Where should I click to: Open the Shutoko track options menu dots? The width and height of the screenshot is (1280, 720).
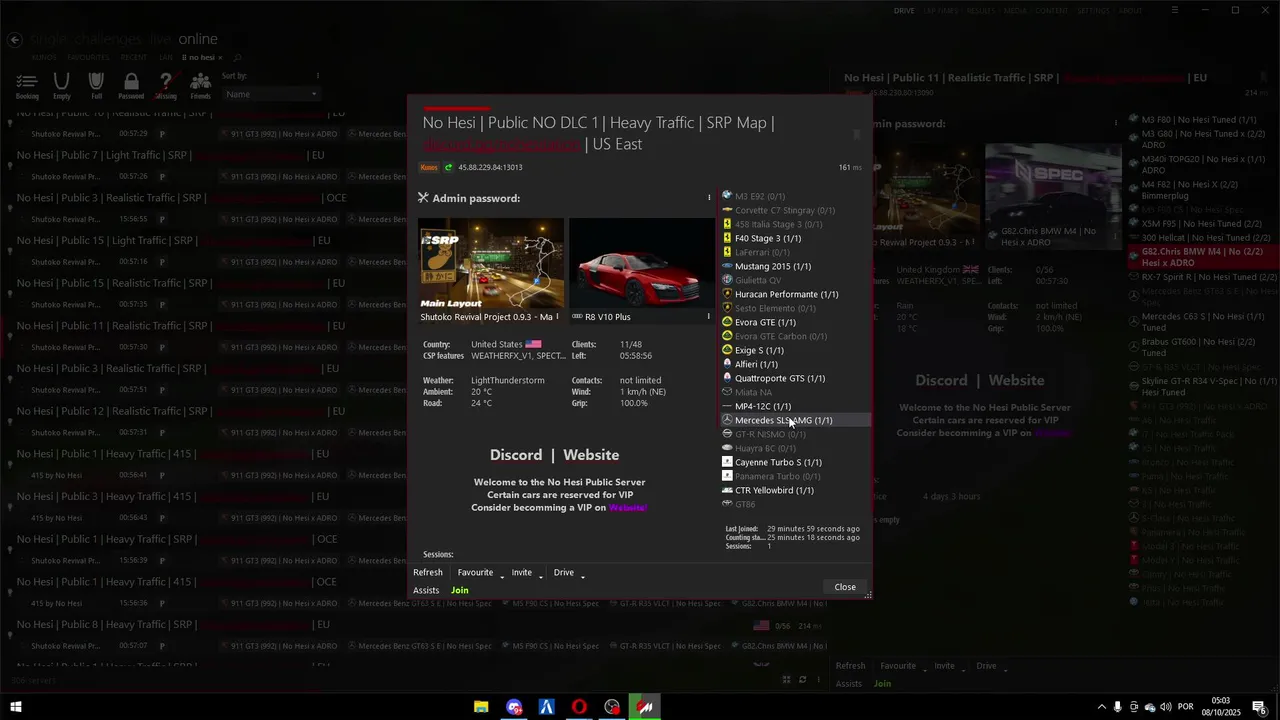558,317
